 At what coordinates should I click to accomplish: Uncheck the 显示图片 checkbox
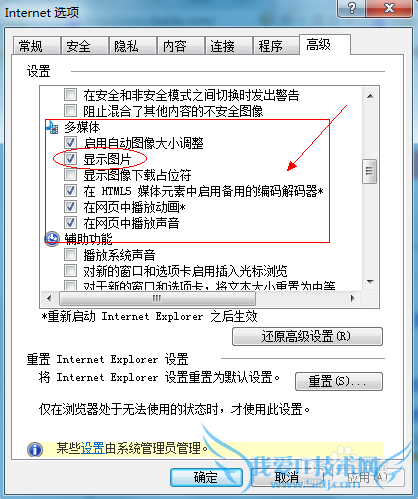(x=70, y=159)
